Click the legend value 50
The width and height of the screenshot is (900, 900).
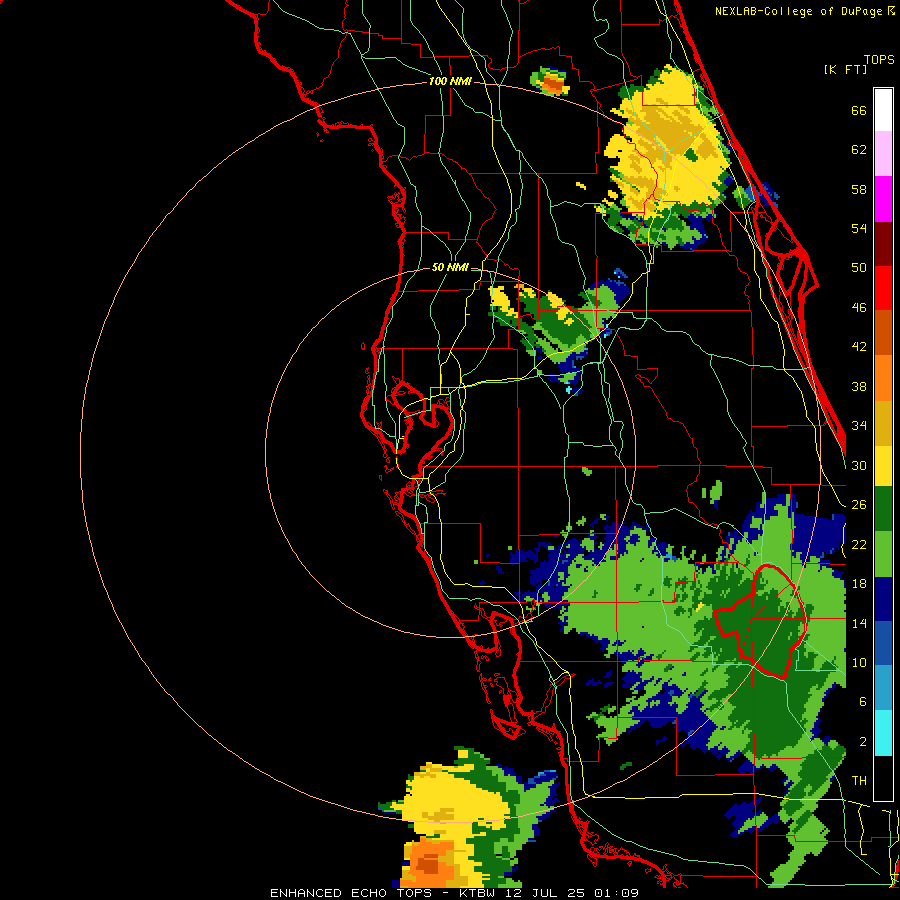[x=859, y=268]
